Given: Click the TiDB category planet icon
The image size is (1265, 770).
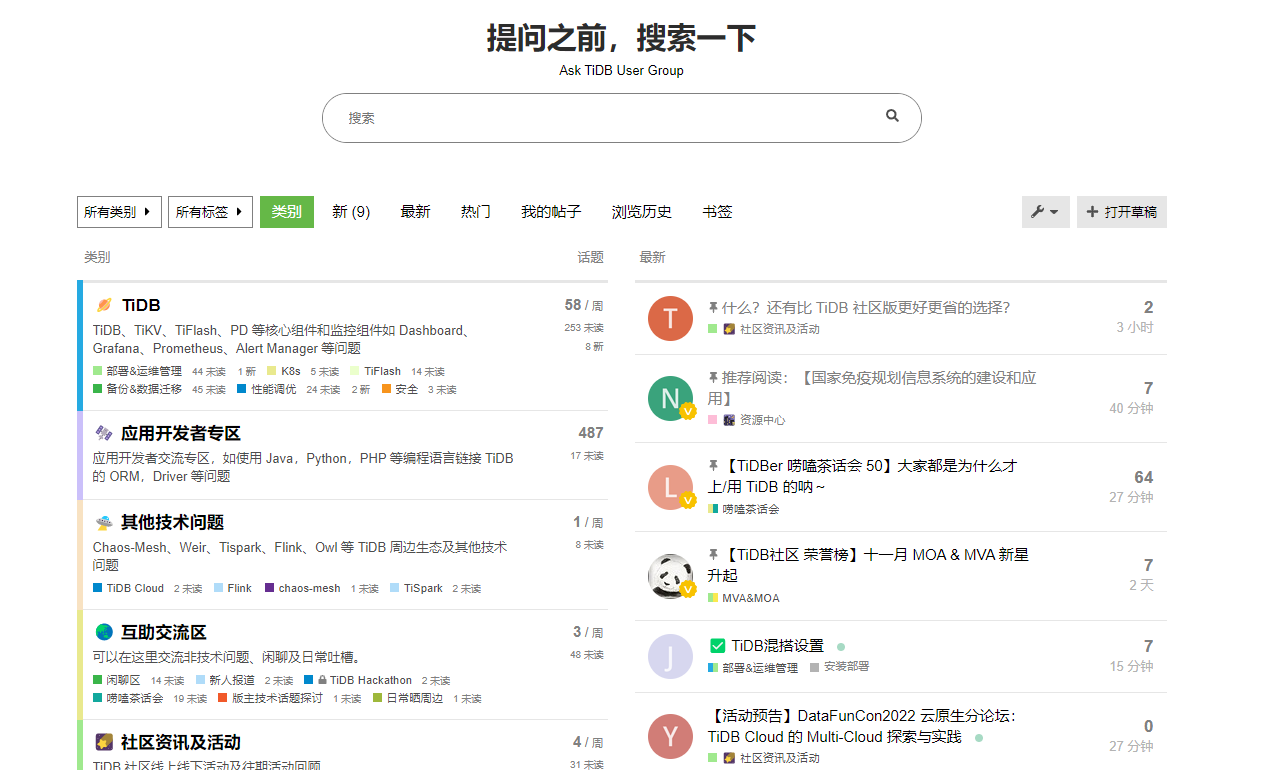Looking at the screenshot, I should [104, 305].
